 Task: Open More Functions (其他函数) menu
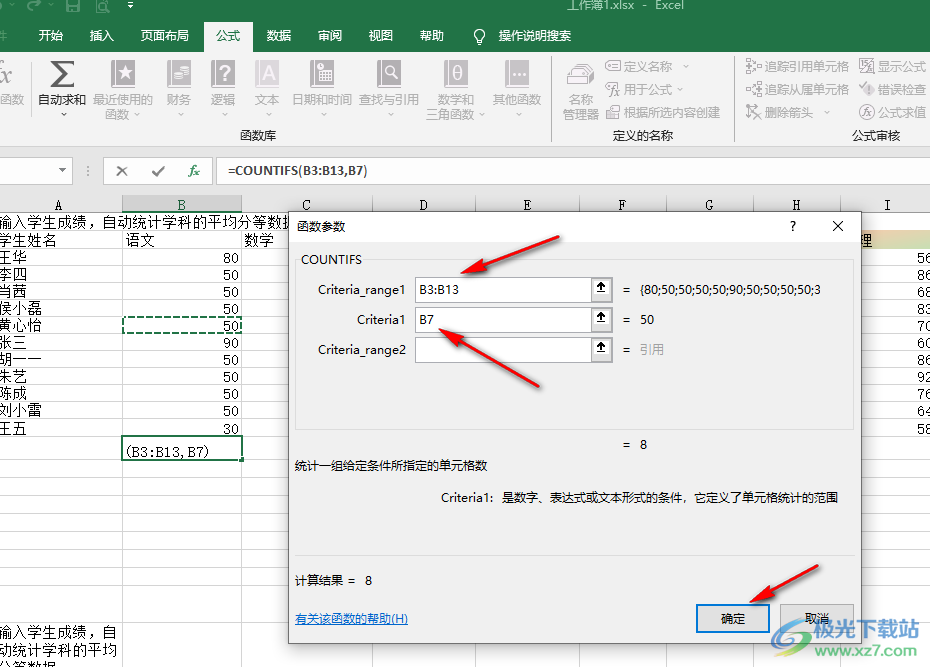pyautogui.click(x=517, y=89)
